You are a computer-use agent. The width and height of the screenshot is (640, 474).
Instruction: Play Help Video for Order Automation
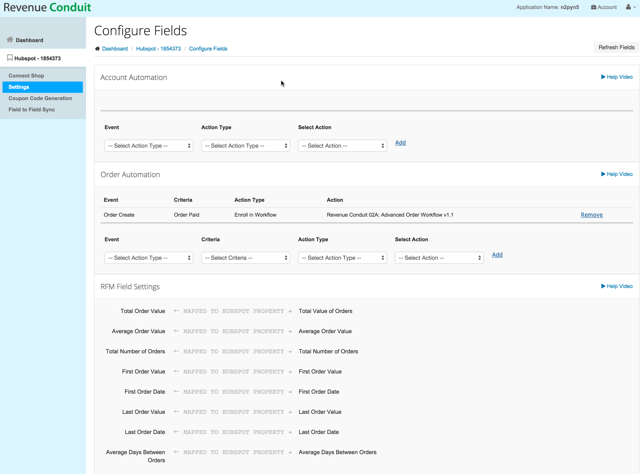[616, 174]
